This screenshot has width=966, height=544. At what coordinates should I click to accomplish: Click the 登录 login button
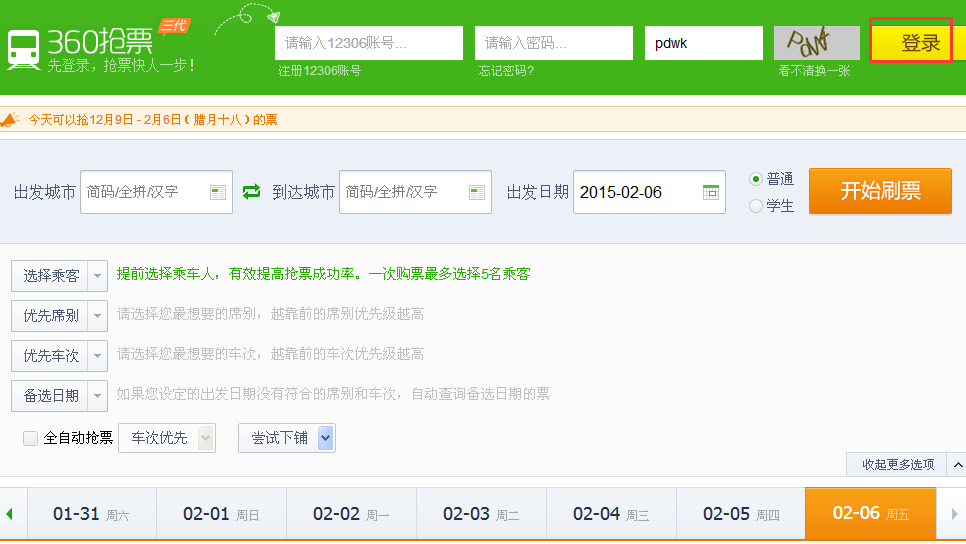911,43
